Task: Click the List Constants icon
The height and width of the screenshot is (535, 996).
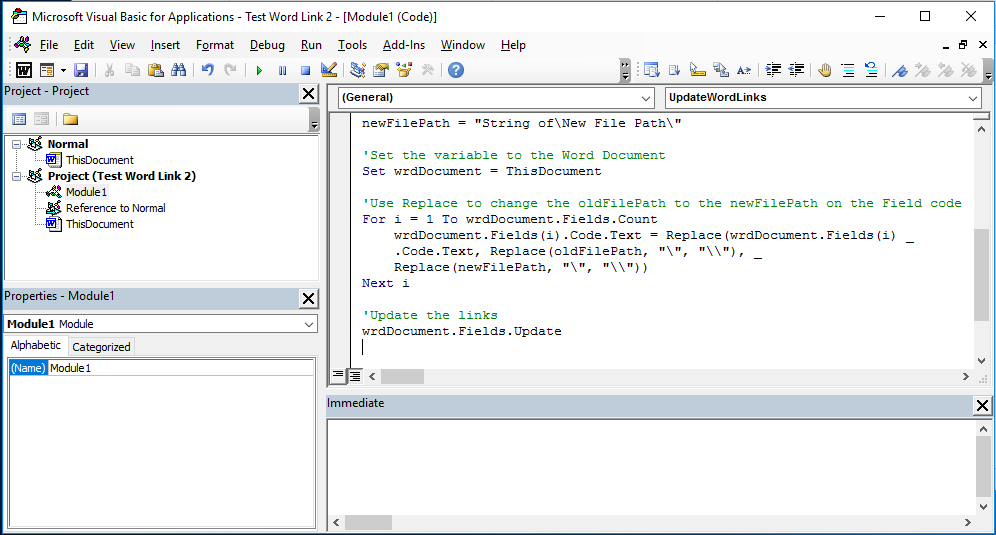Action: tap(675, 70)
